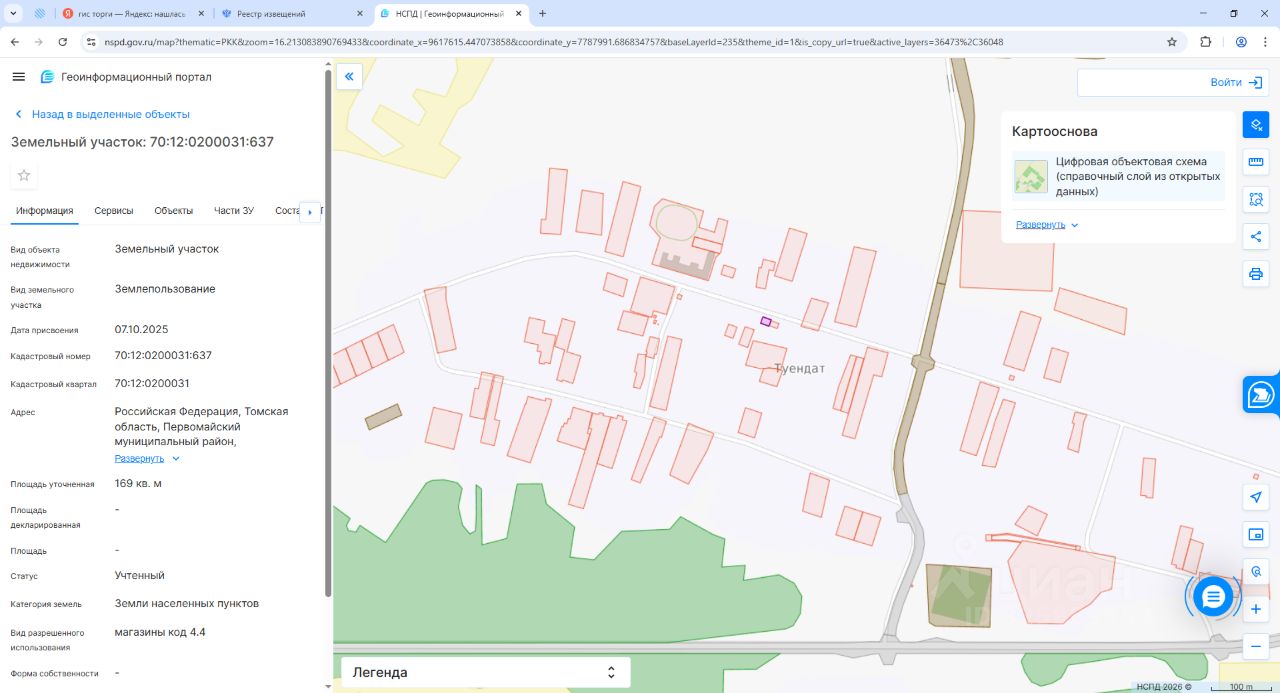Open the blue side assistant tab
Viewport: 1280px width, 693px height.
pyautogui.click(x=1262, y=395)
